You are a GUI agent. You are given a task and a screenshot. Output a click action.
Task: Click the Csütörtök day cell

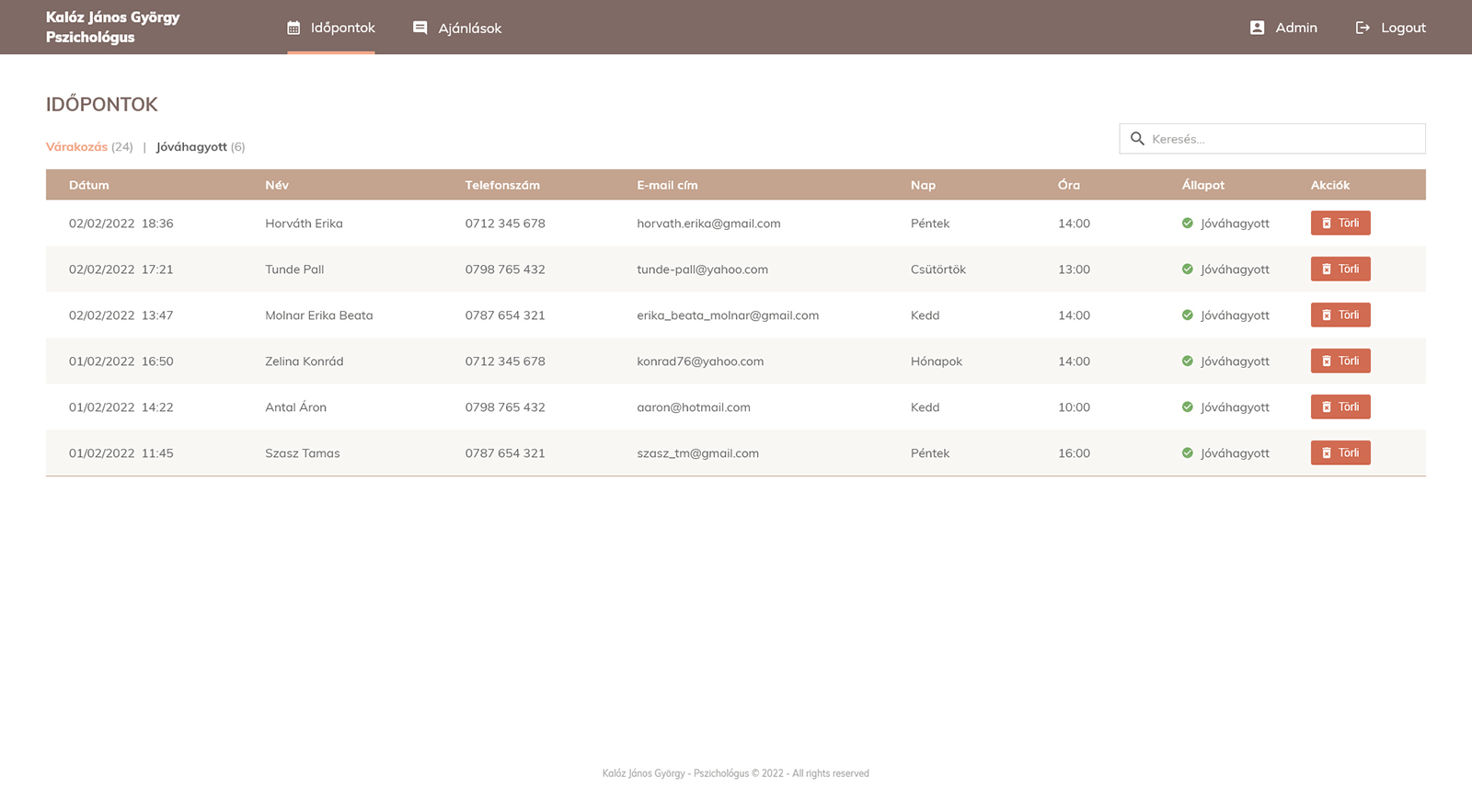(x=938, y=269)
